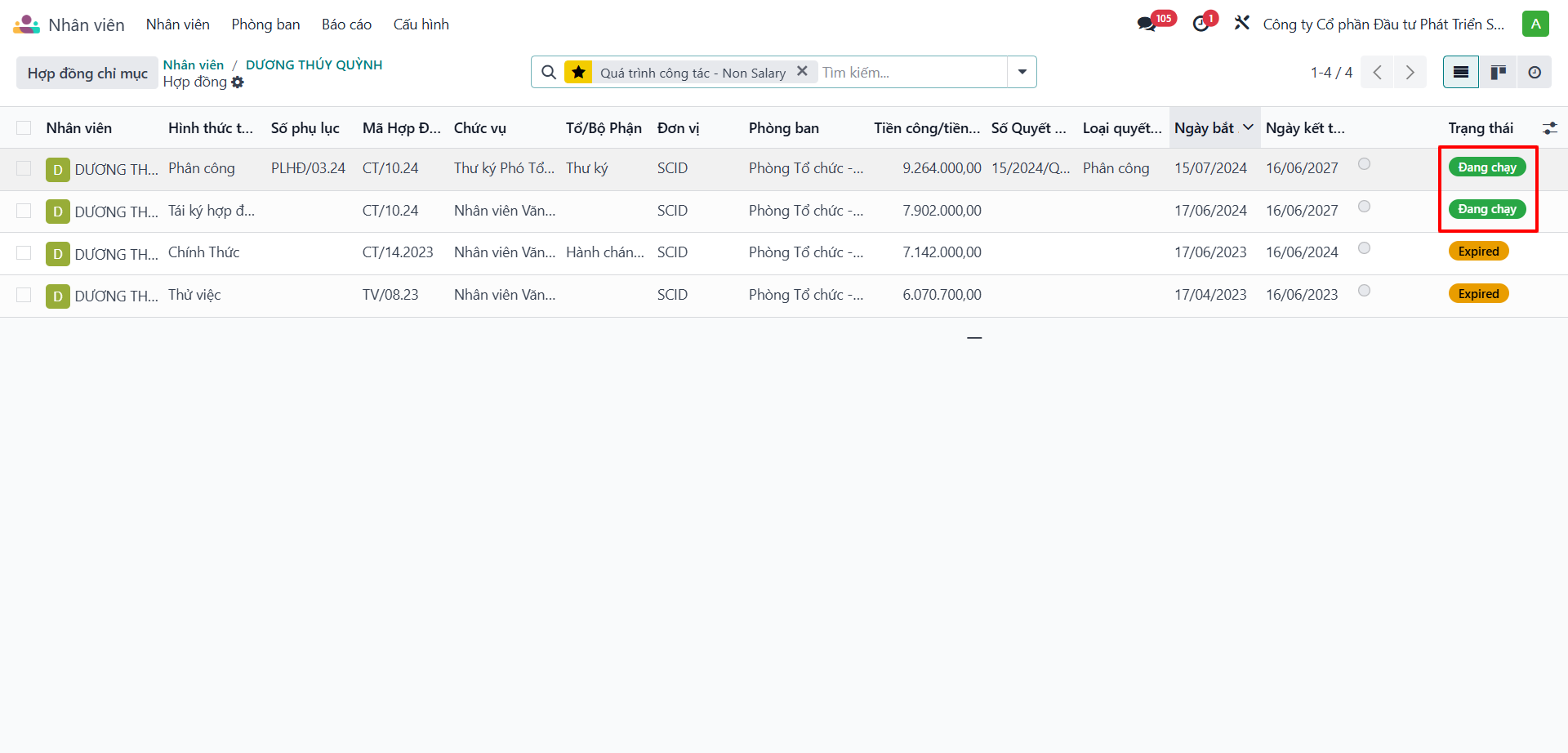Click the Expired badge in Chính Thức row
Viewport: 1568px width, 753px height.
[1478, 252]
